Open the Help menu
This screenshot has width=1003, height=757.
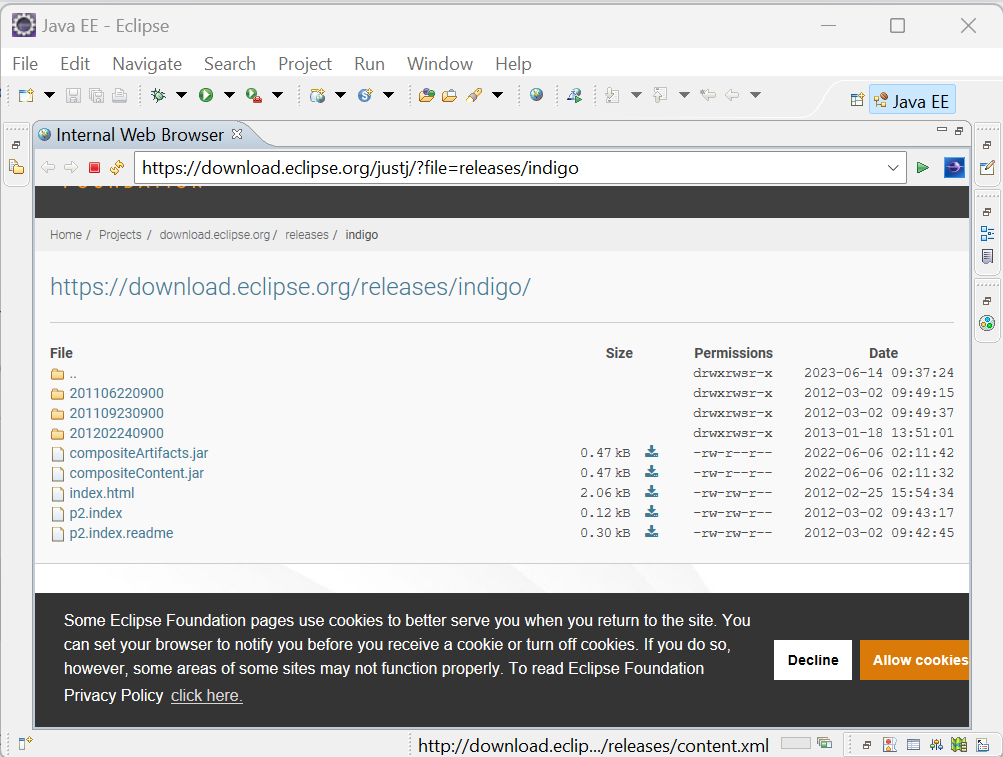pos(513,64)
